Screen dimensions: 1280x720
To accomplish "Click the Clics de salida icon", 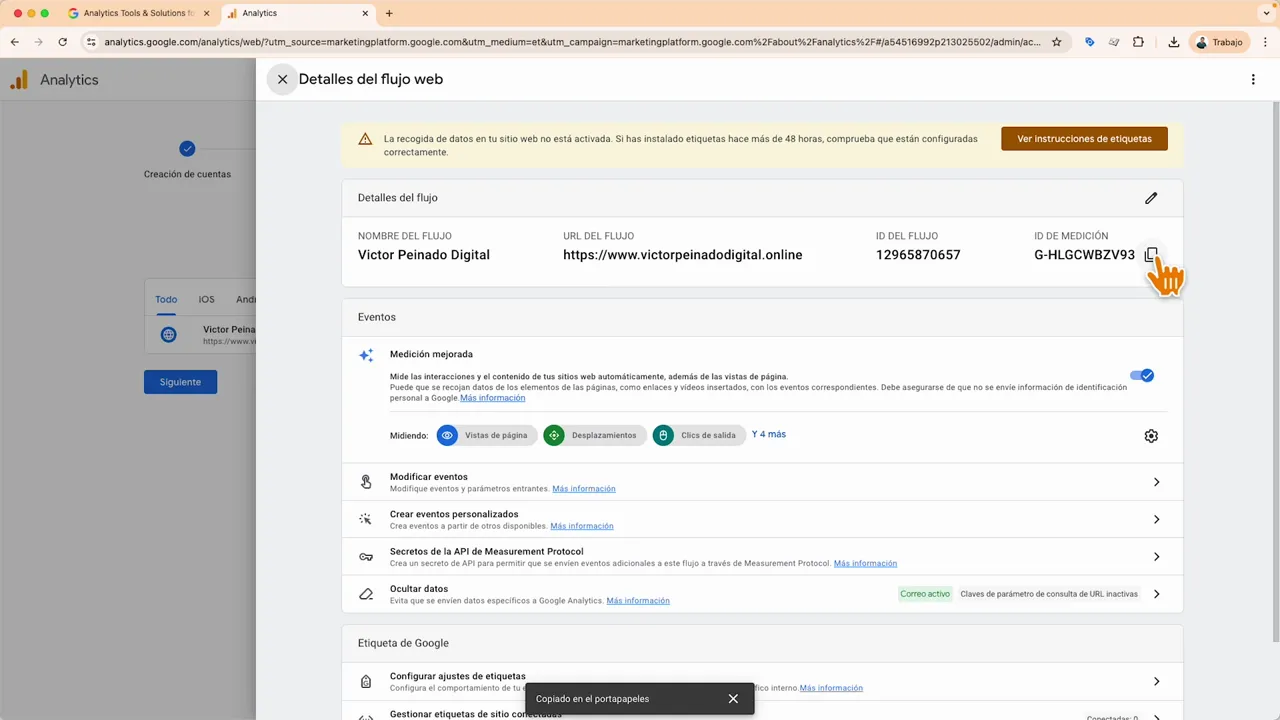I will [663, 435].
